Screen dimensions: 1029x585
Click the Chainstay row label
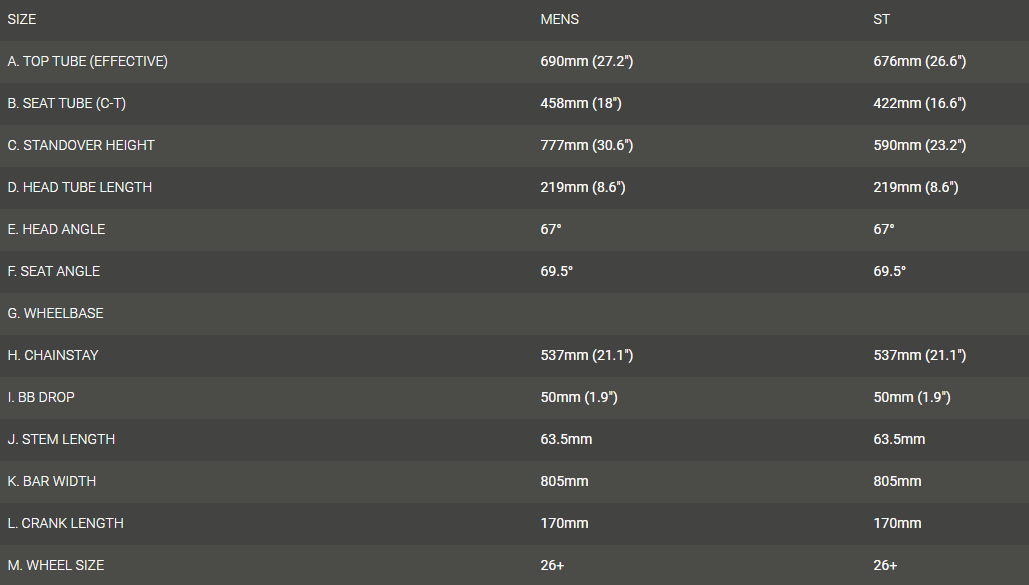(x=53, y=355)
